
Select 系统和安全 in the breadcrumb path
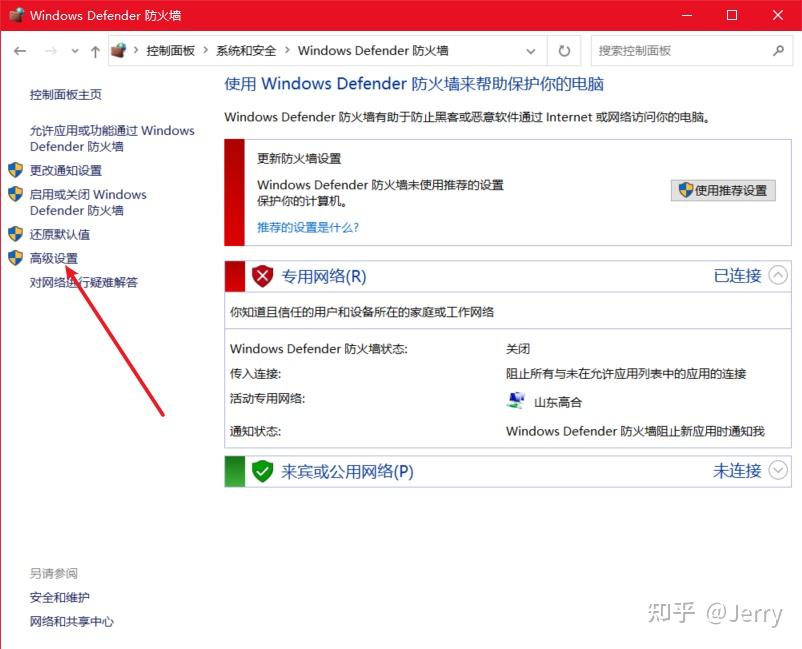246,51
